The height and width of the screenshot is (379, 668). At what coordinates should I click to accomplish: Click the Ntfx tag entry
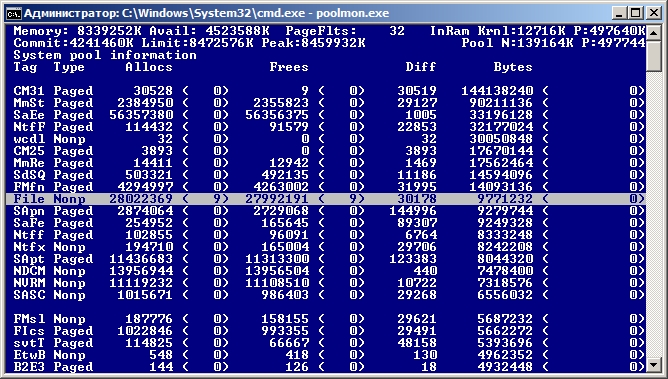coord(29,247)
